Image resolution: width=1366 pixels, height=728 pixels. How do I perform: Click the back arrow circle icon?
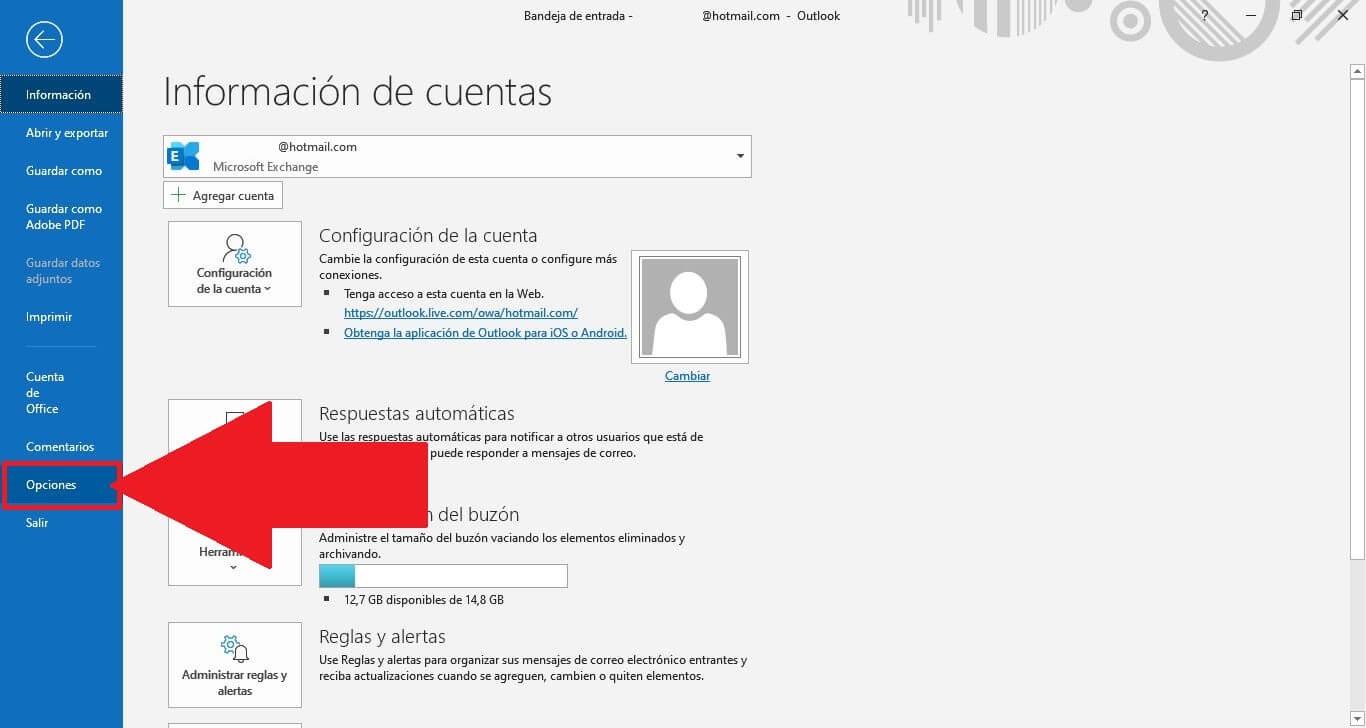point(44,39)
